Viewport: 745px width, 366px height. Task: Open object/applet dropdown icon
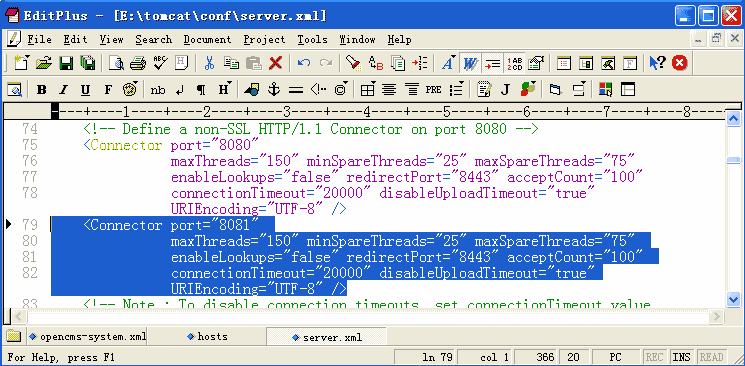click(x=528, y=89)
